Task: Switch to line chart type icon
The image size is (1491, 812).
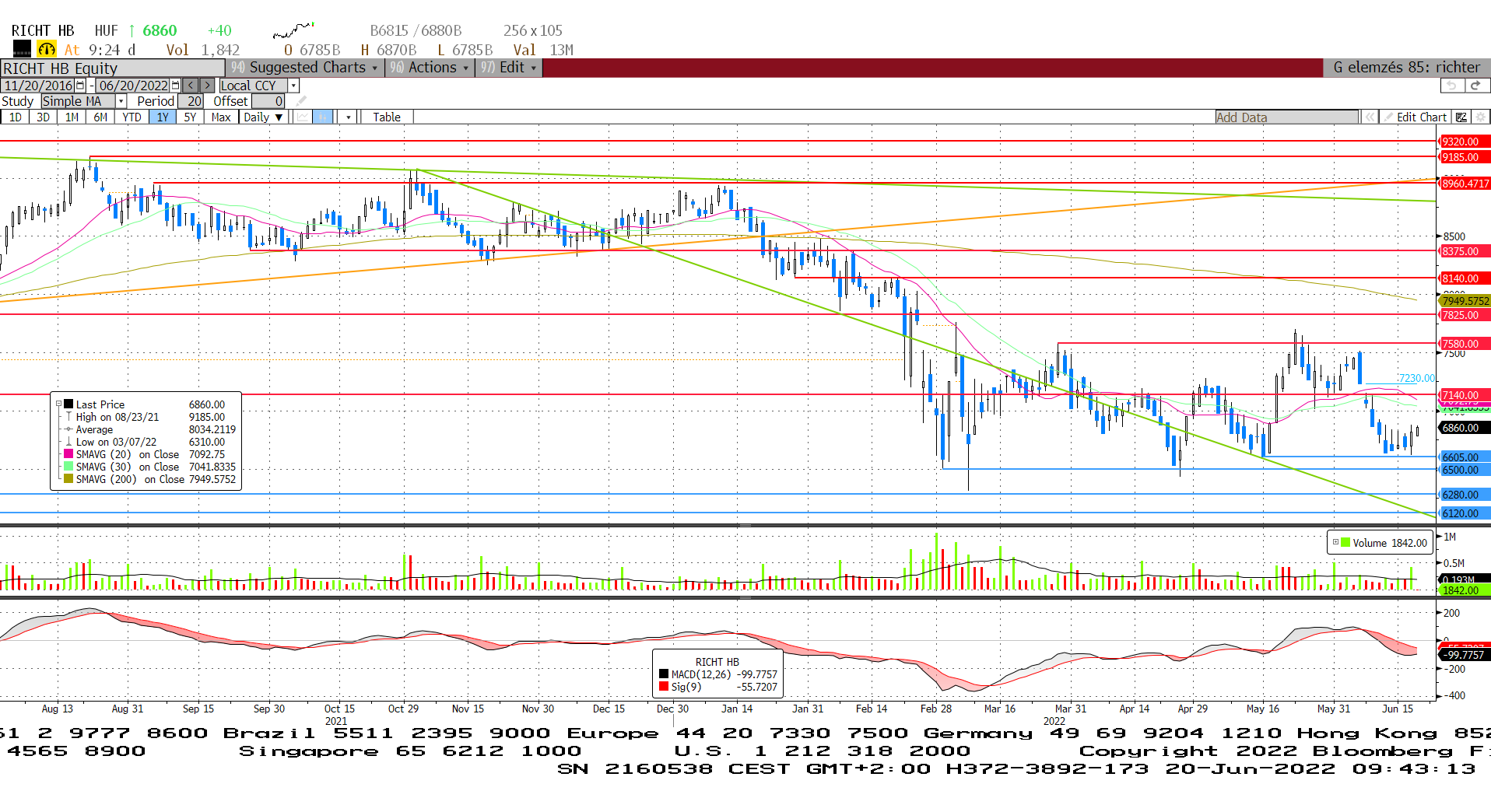Action: (303, 117)
